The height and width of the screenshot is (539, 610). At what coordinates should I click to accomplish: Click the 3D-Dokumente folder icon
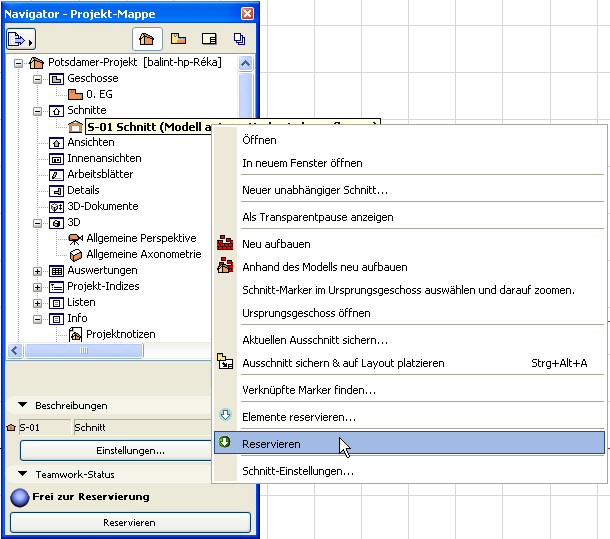pyautogui.click(x=56, y=207)
